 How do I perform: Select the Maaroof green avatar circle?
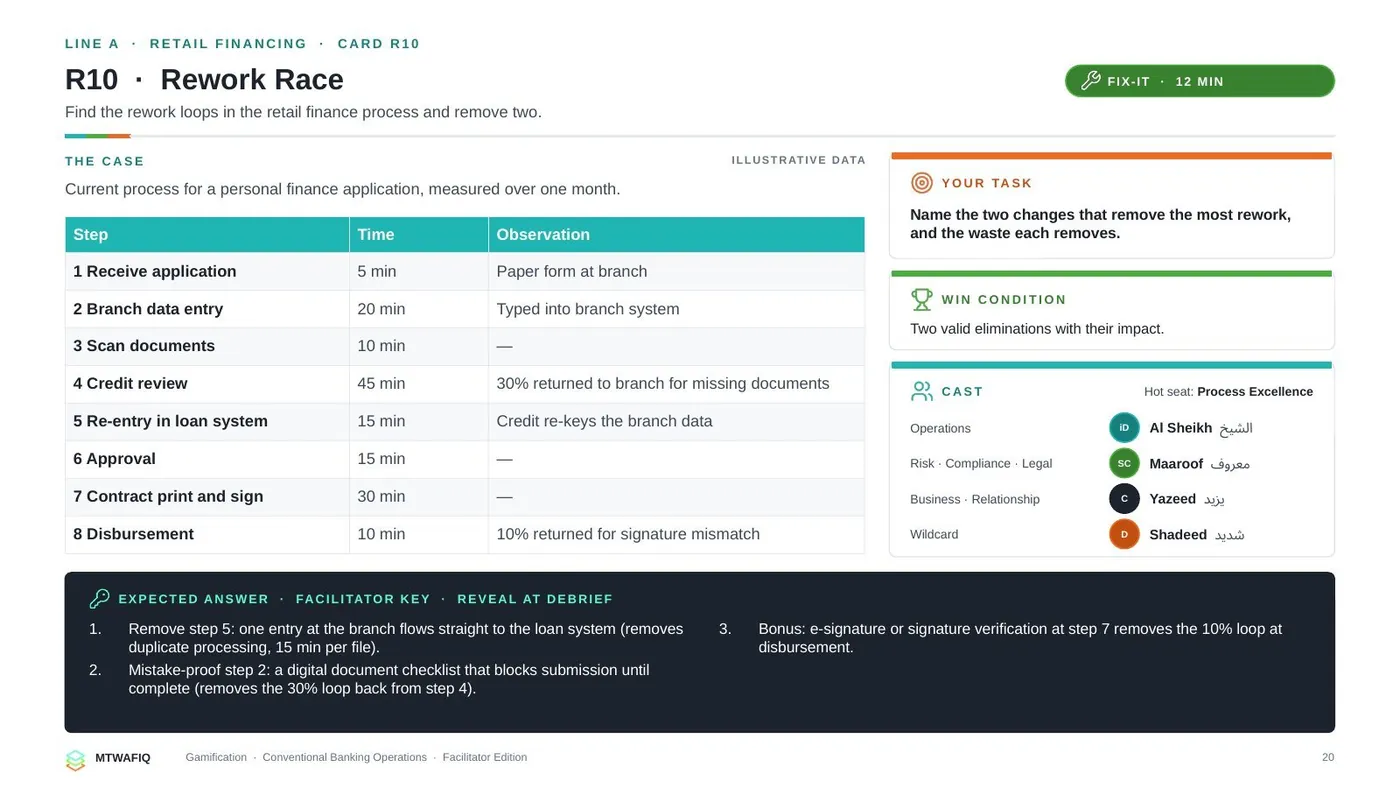[1124, 463]
